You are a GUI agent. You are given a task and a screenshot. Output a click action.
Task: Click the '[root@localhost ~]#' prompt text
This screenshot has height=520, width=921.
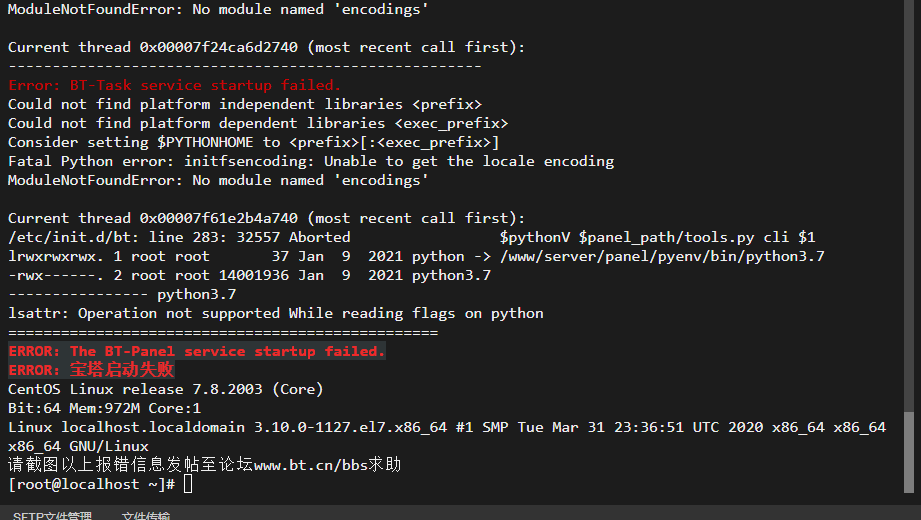pos(92,484)
